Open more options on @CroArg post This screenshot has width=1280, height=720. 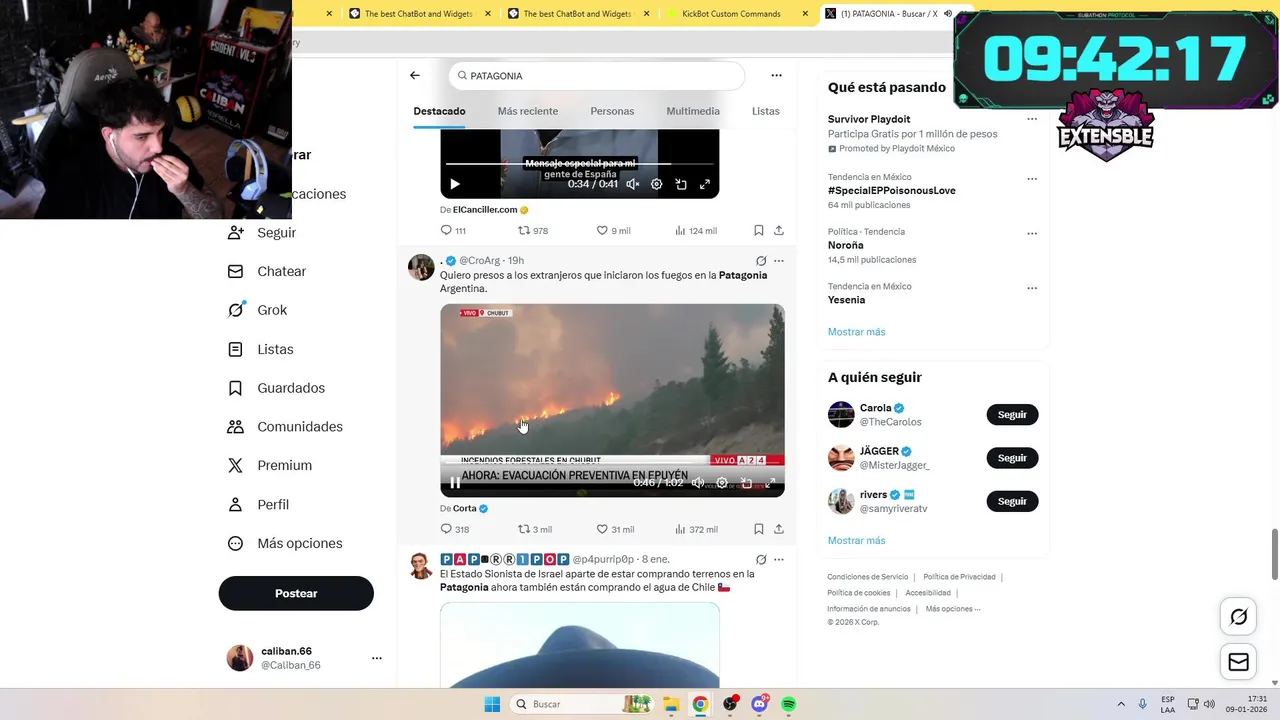coord(778,261)
